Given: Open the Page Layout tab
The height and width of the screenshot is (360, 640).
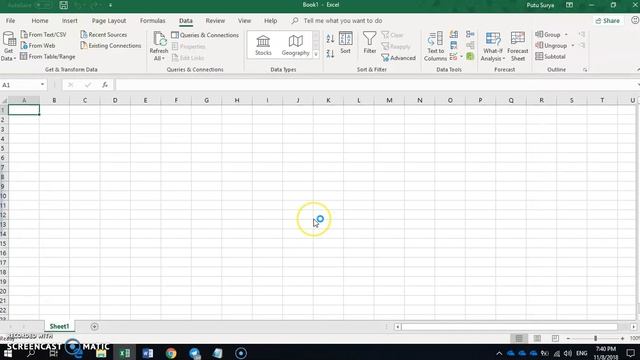Looking at the screenshot, I should tap(109, 20).
